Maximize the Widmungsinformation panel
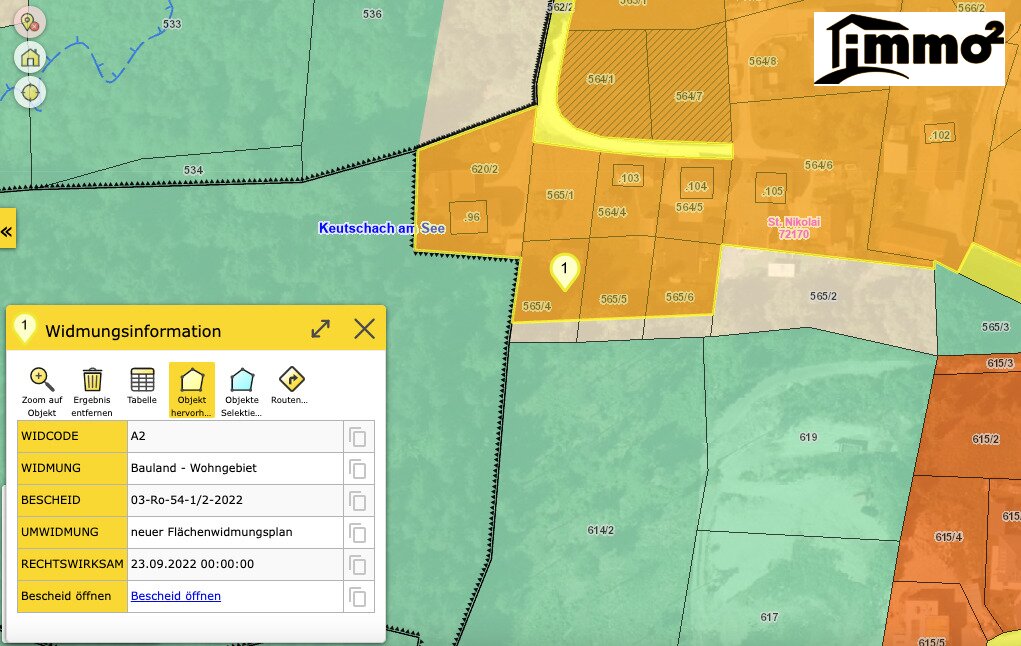This screenshot has height=646, width=1021. (x=320, y=329)
